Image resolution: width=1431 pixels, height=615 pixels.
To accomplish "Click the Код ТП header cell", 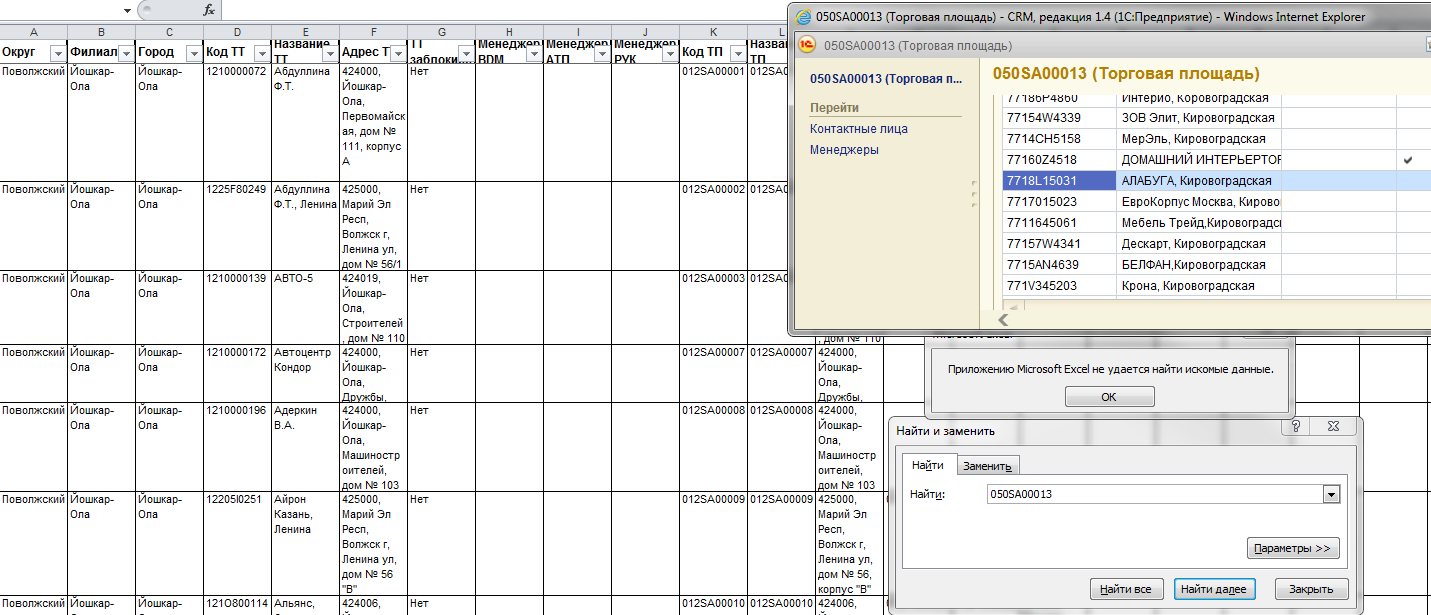I will coord(713,51).
